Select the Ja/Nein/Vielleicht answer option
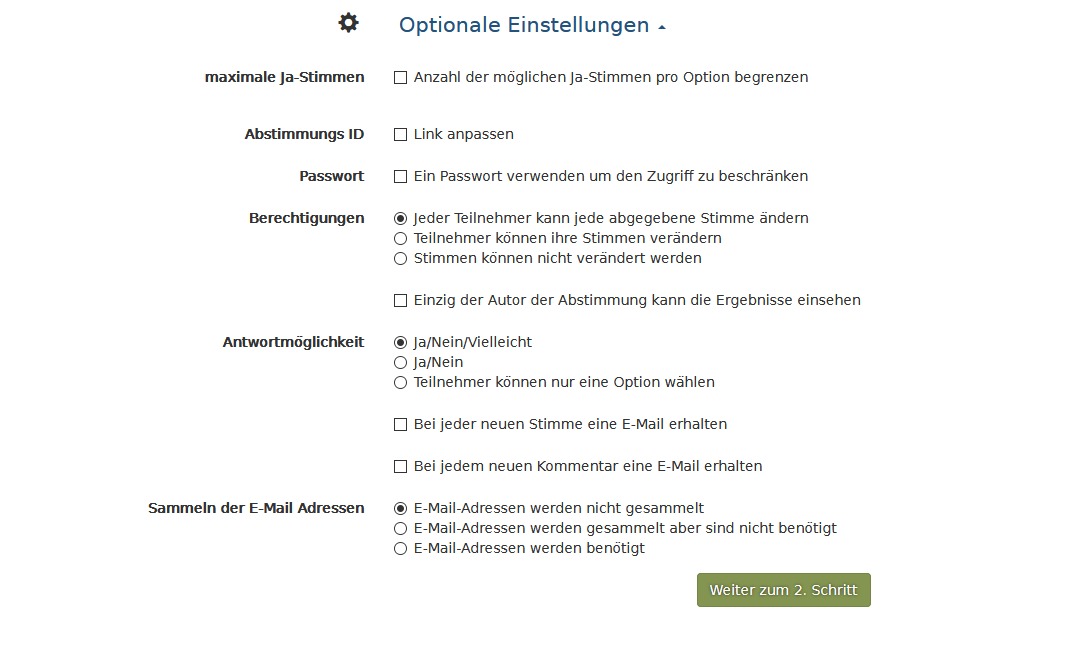Screen dimensions: 1091x647 coord(401,342)
